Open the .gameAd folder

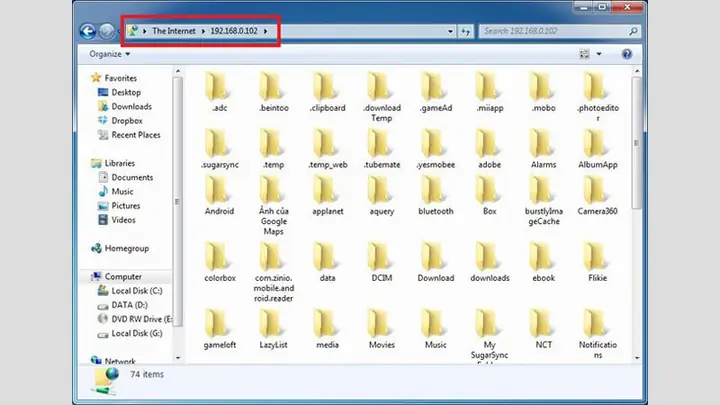(436, 92)
